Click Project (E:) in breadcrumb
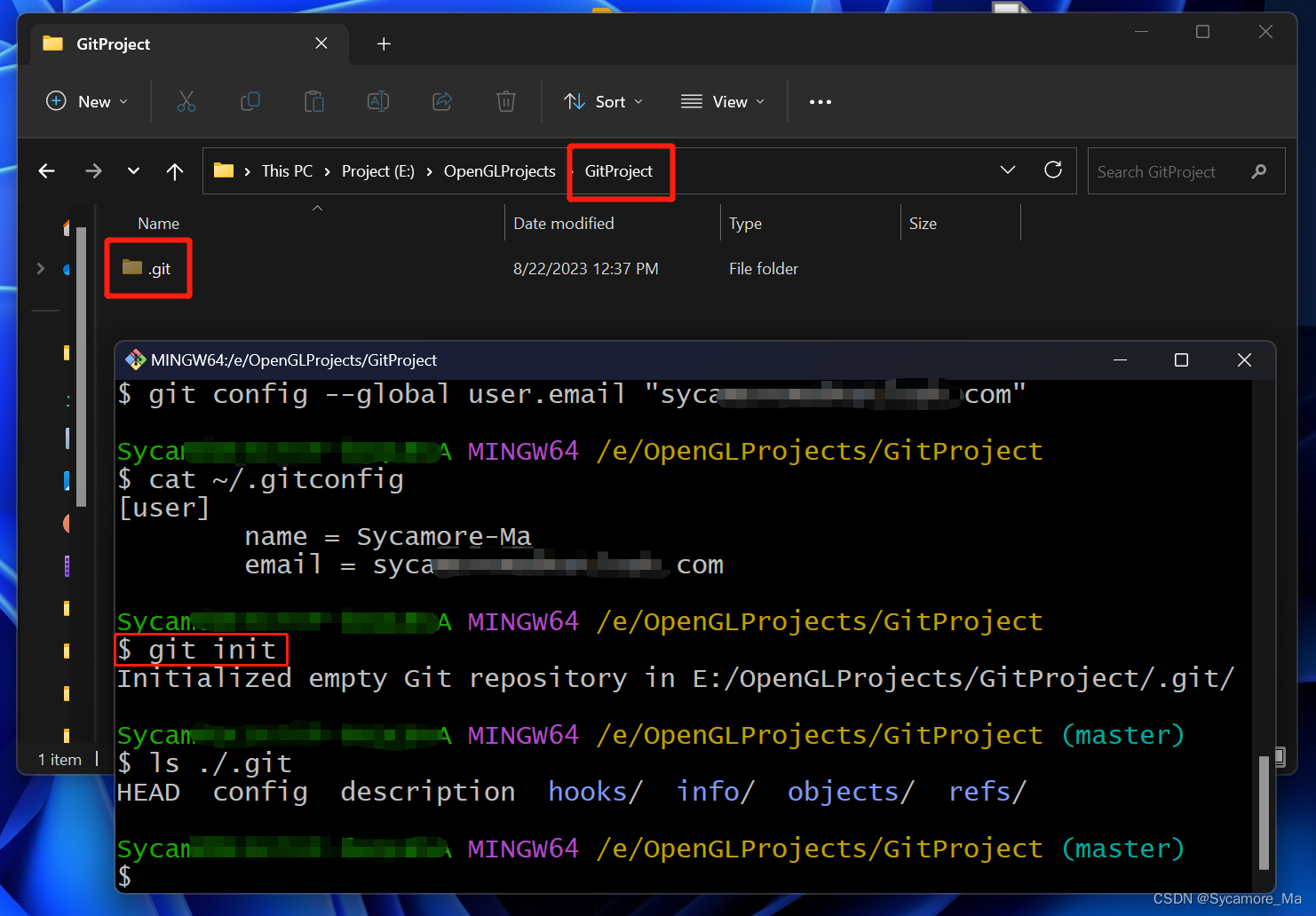Viewport: 1316px width, 916px height. (378, 171)
